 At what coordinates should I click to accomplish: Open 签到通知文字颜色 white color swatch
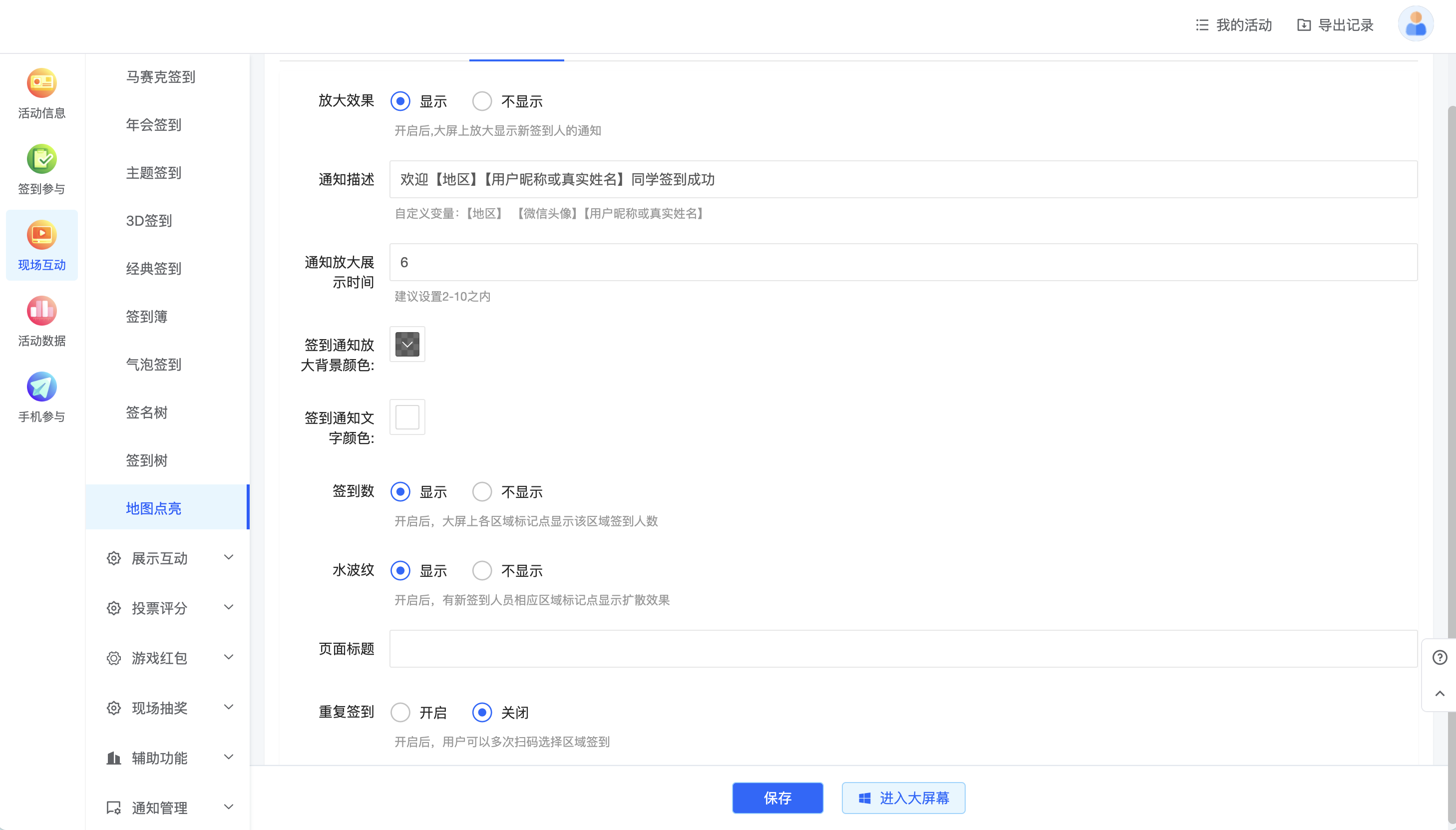[407, 417]
